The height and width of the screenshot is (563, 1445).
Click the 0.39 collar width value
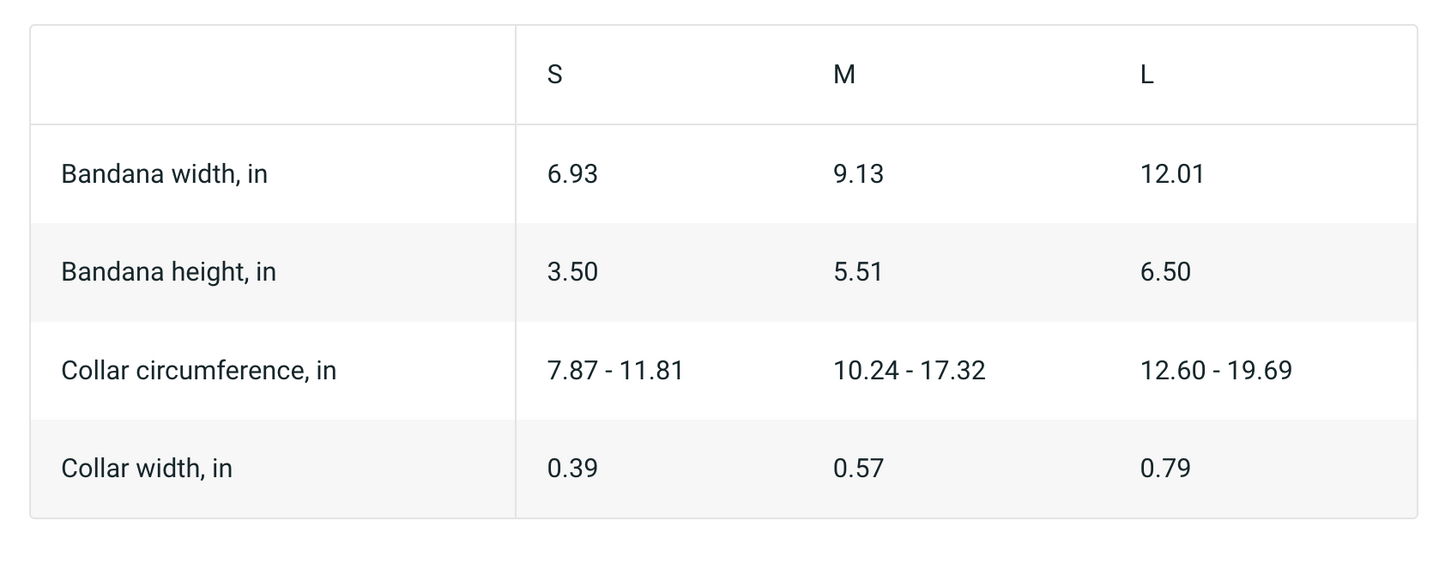[572, 468]
